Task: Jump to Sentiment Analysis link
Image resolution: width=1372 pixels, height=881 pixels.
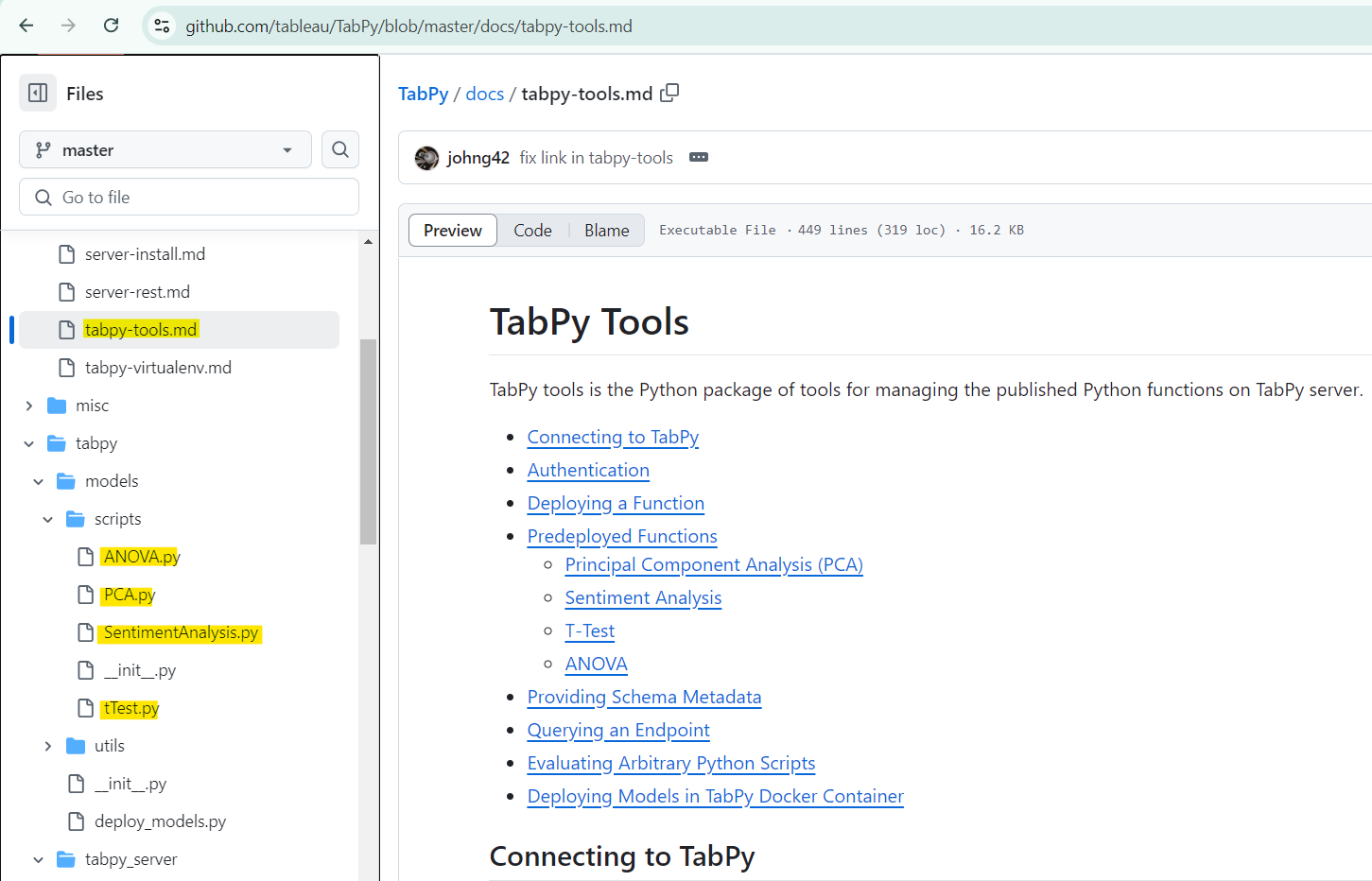Action: click(643, 597)
